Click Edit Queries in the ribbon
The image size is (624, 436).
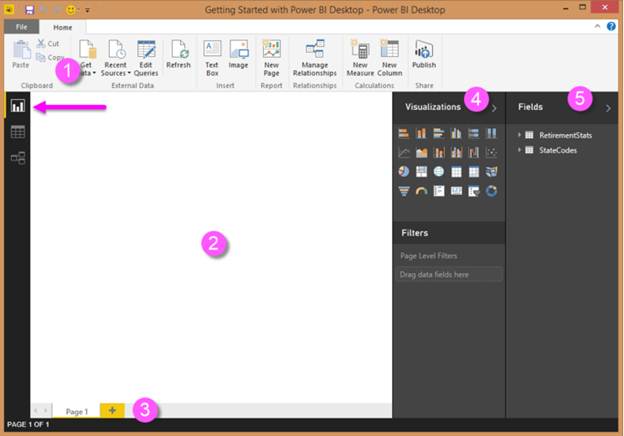point(146,58)
